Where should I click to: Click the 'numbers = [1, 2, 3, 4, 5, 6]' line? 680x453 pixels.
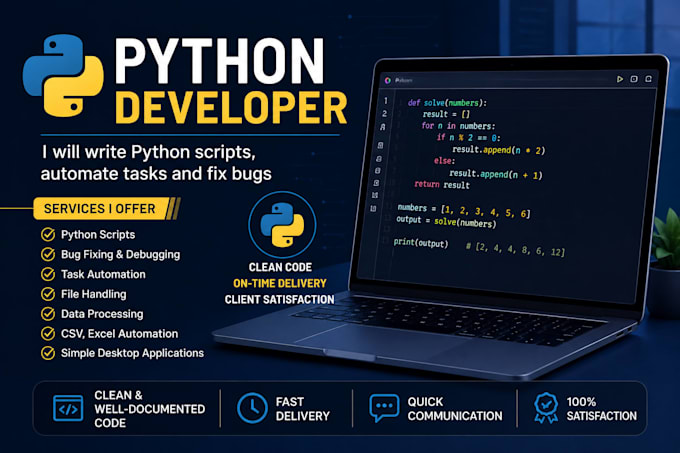coord(464,210)
